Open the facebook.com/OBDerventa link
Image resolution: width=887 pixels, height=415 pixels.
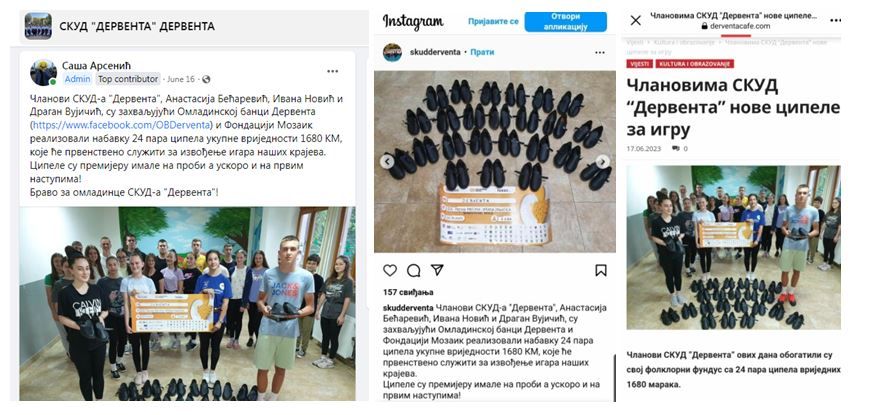(122, 125)
